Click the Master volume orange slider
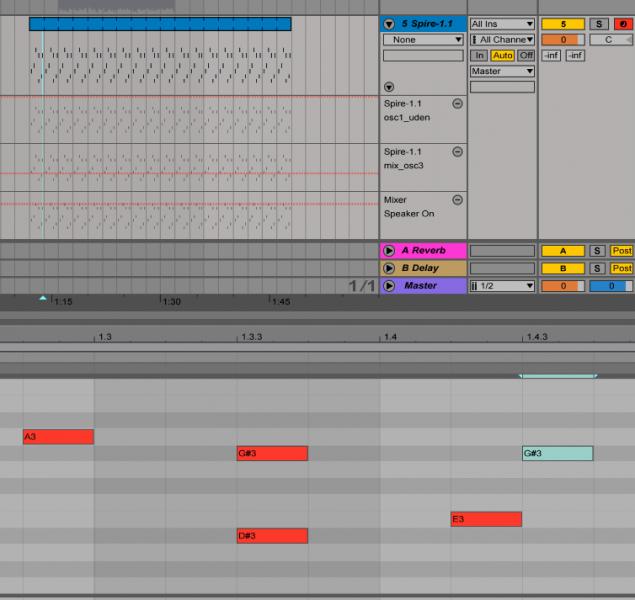 click(563, 286)
